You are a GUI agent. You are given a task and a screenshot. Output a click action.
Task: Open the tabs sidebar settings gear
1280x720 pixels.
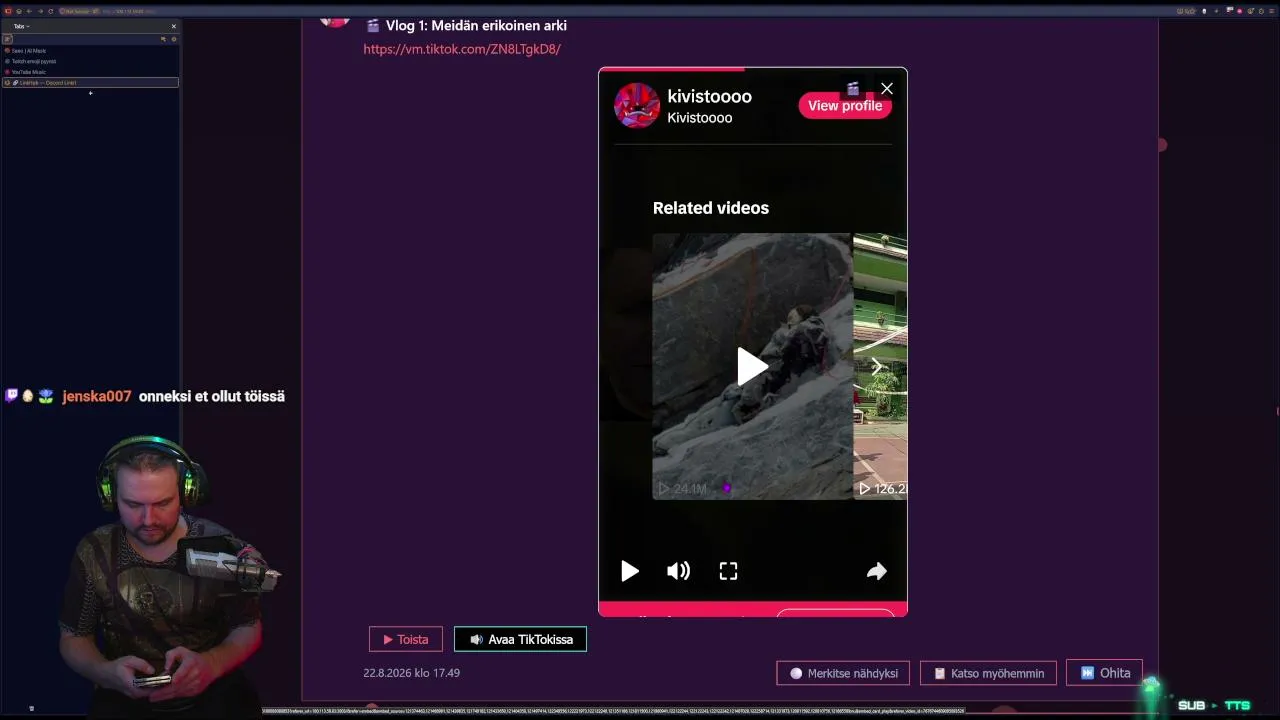pos(174,39)
